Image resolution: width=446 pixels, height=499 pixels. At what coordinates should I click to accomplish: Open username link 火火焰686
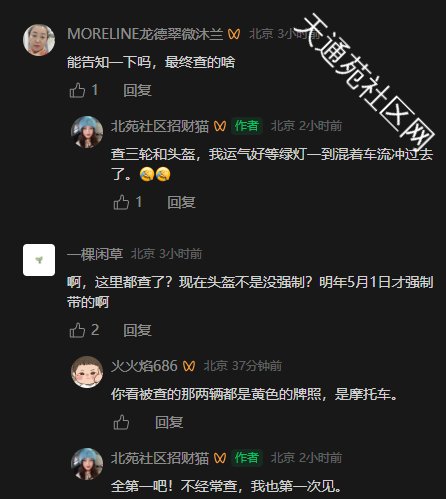click(x=144, y=366)
